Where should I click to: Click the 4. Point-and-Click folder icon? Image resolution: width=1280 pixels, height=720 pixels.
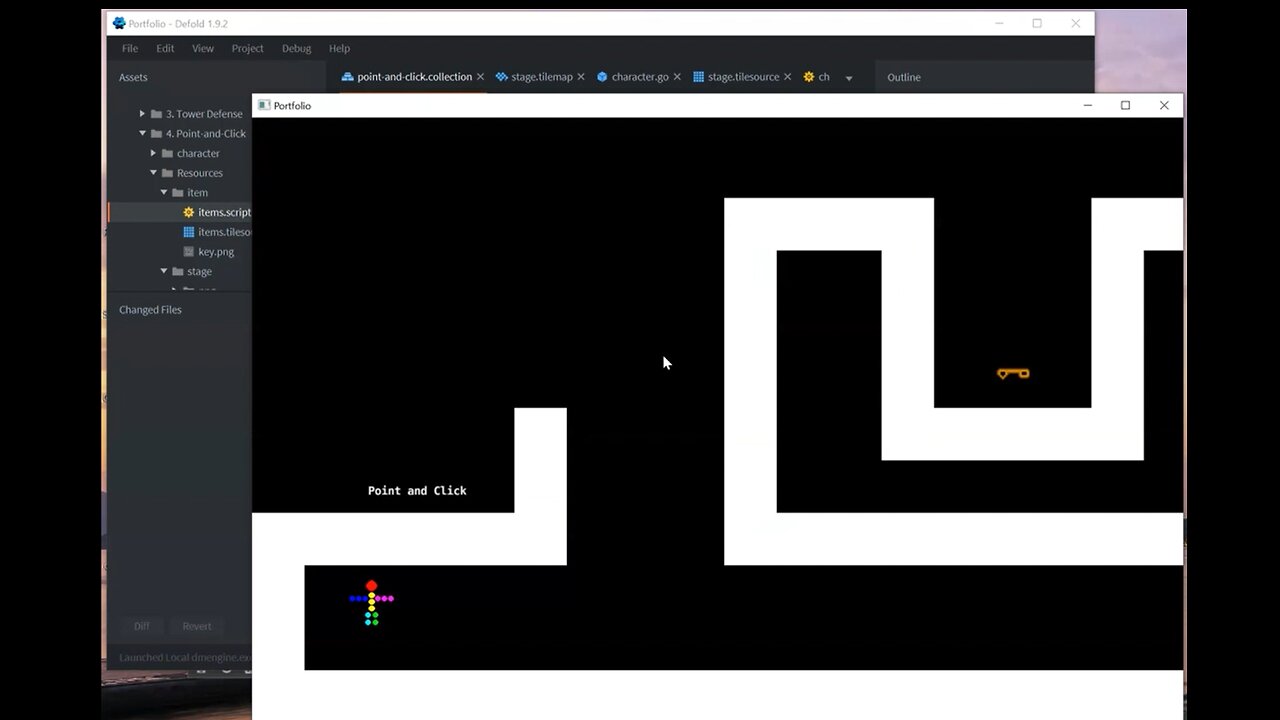(156, 134)
